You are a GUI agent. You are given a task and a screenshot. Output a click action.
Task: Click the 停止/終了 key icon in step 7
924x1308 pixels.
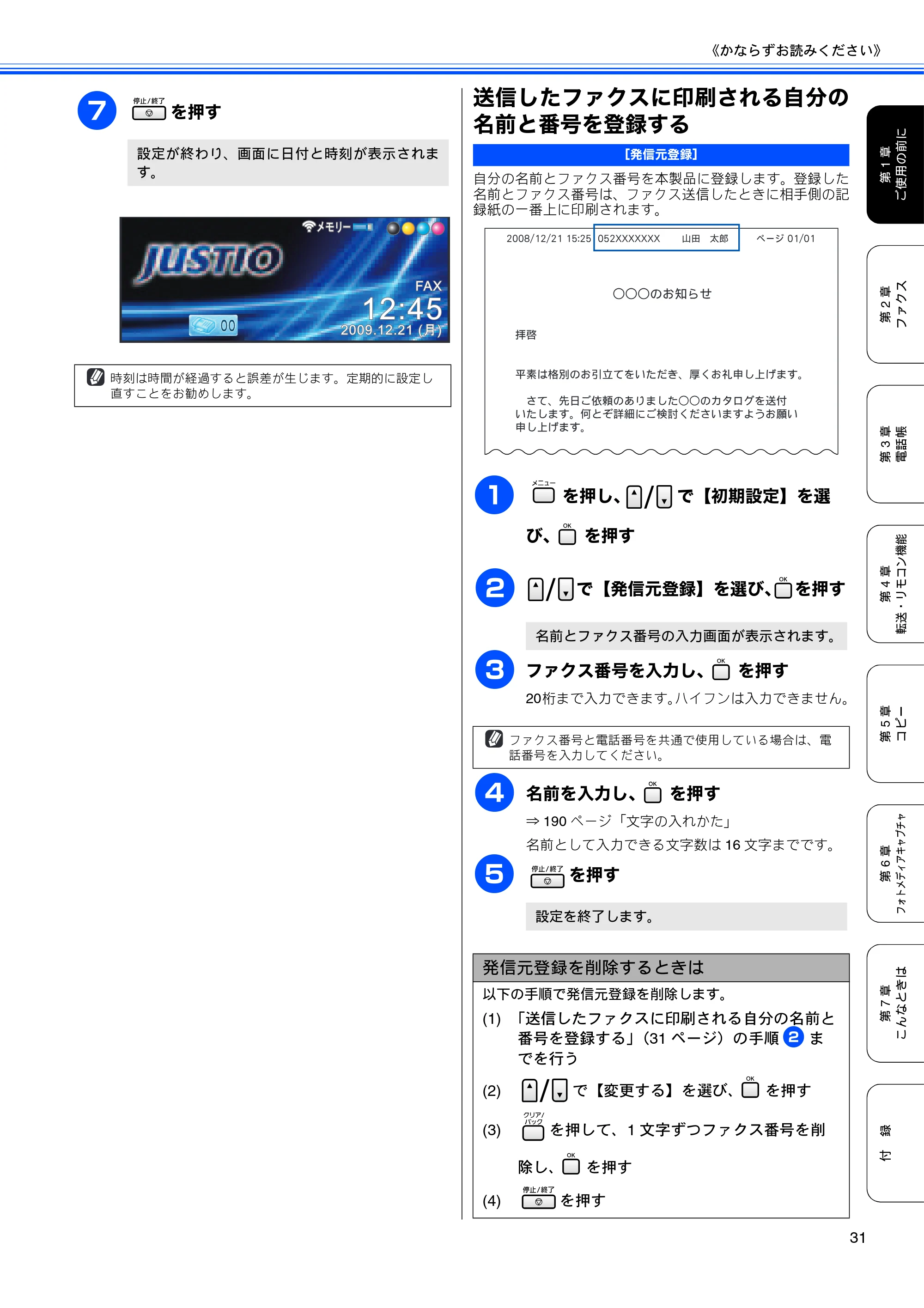point(149,110)
